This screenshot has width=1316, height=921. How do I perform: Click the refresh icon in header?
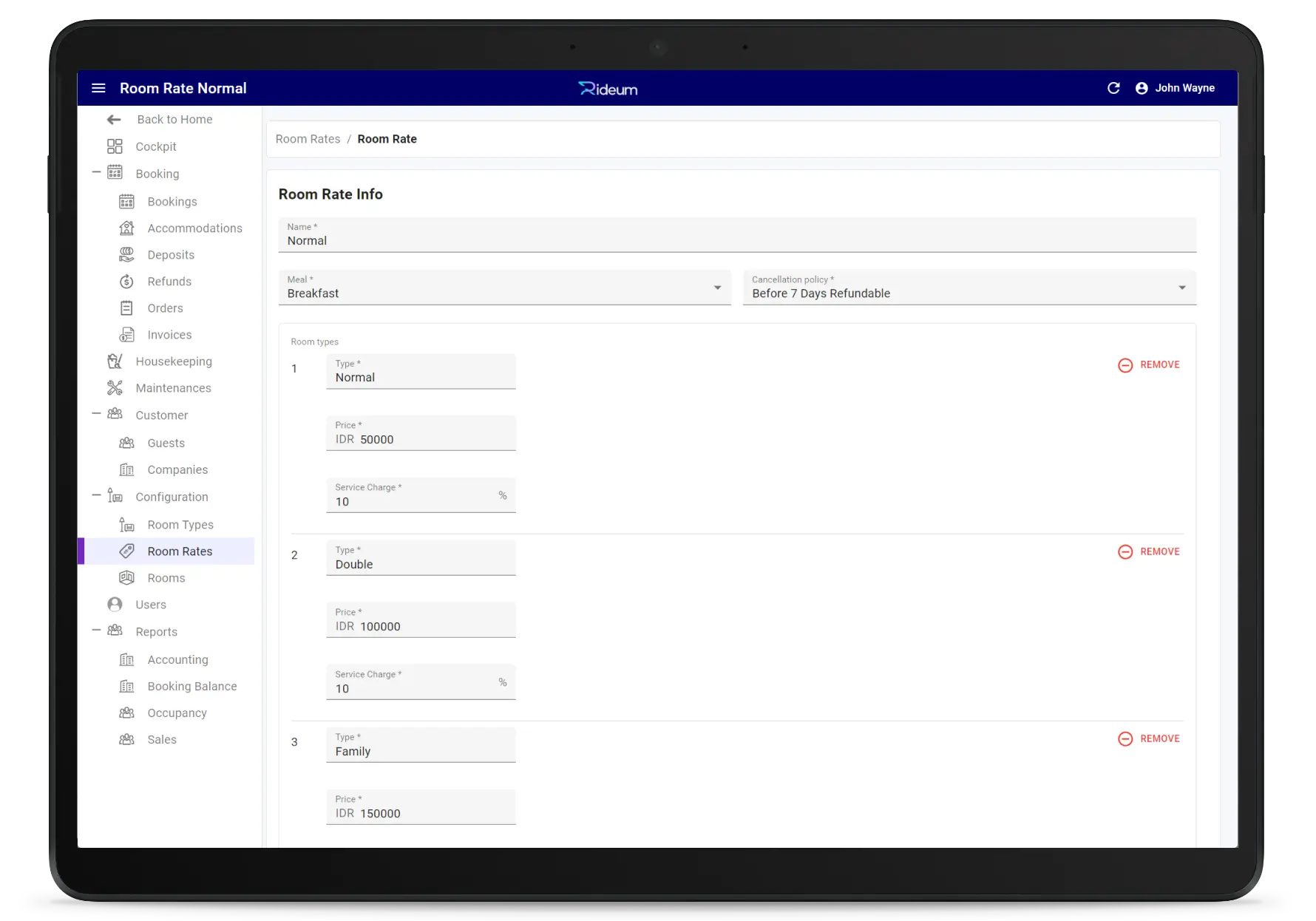pos(1113,89)
